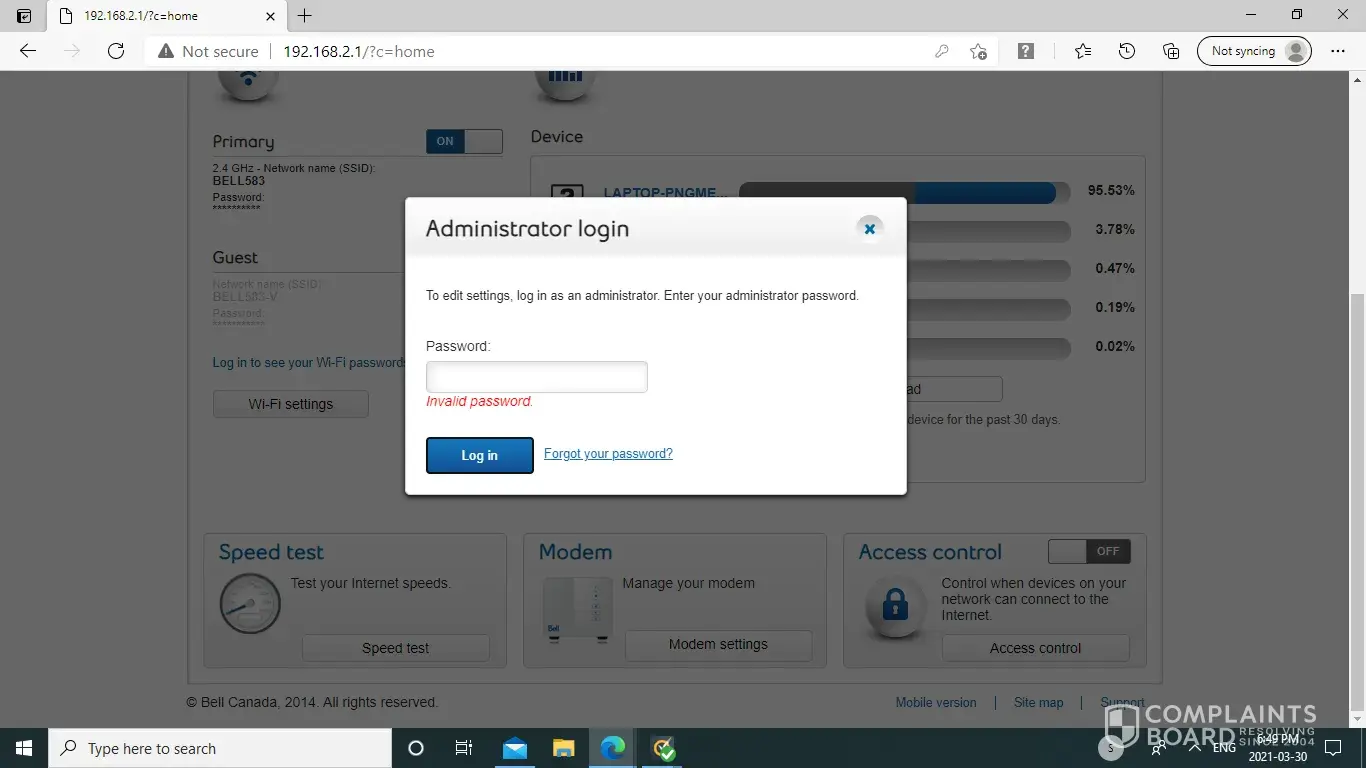
Task: Click the usage bar beside 0.47%
Action: coord(988,270)
